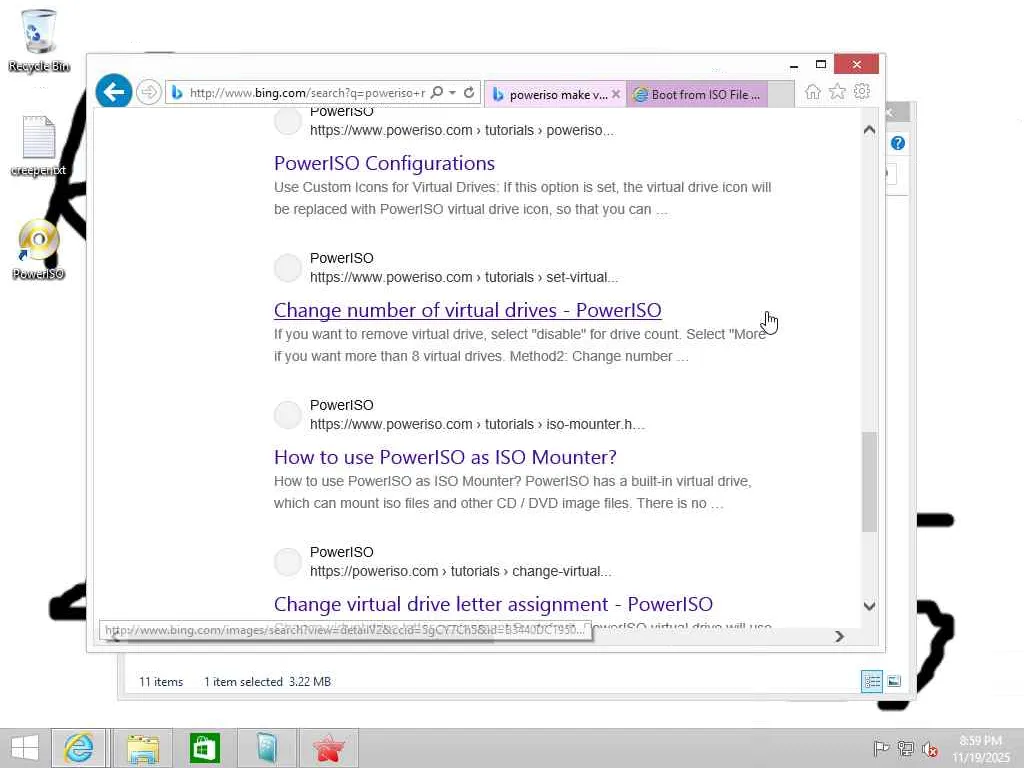Click the muted volume tray icon
The width and height of the screenshot is (1024, 768).
point(929,749)
